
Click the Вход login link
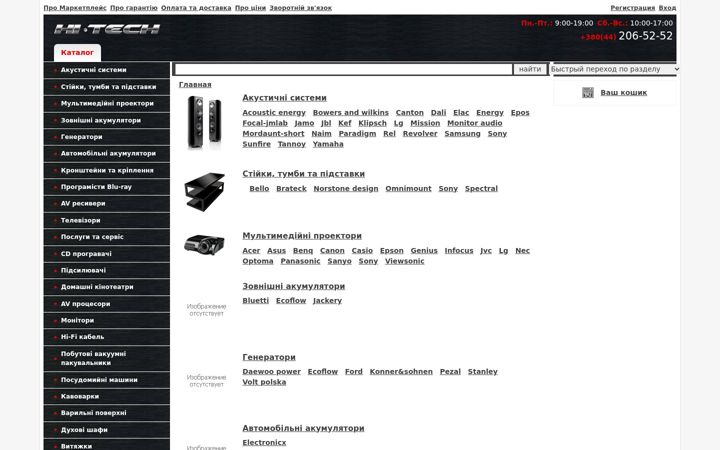pyautogui.click(x=667, y=8)
